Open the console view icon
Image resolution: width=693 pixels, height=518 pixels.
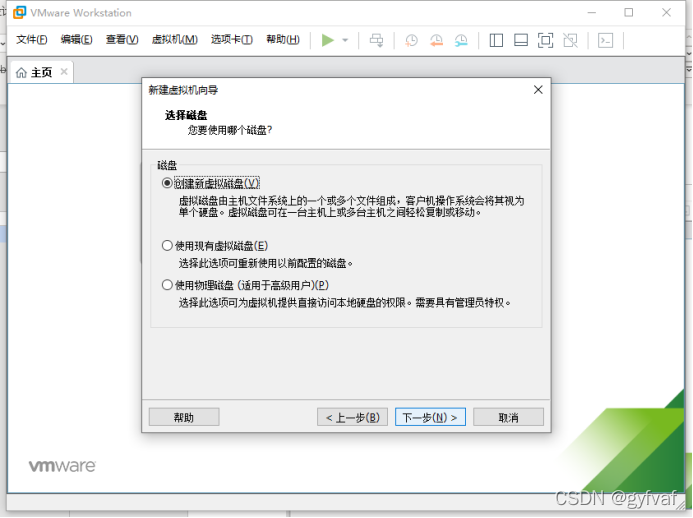pos(605,41)
